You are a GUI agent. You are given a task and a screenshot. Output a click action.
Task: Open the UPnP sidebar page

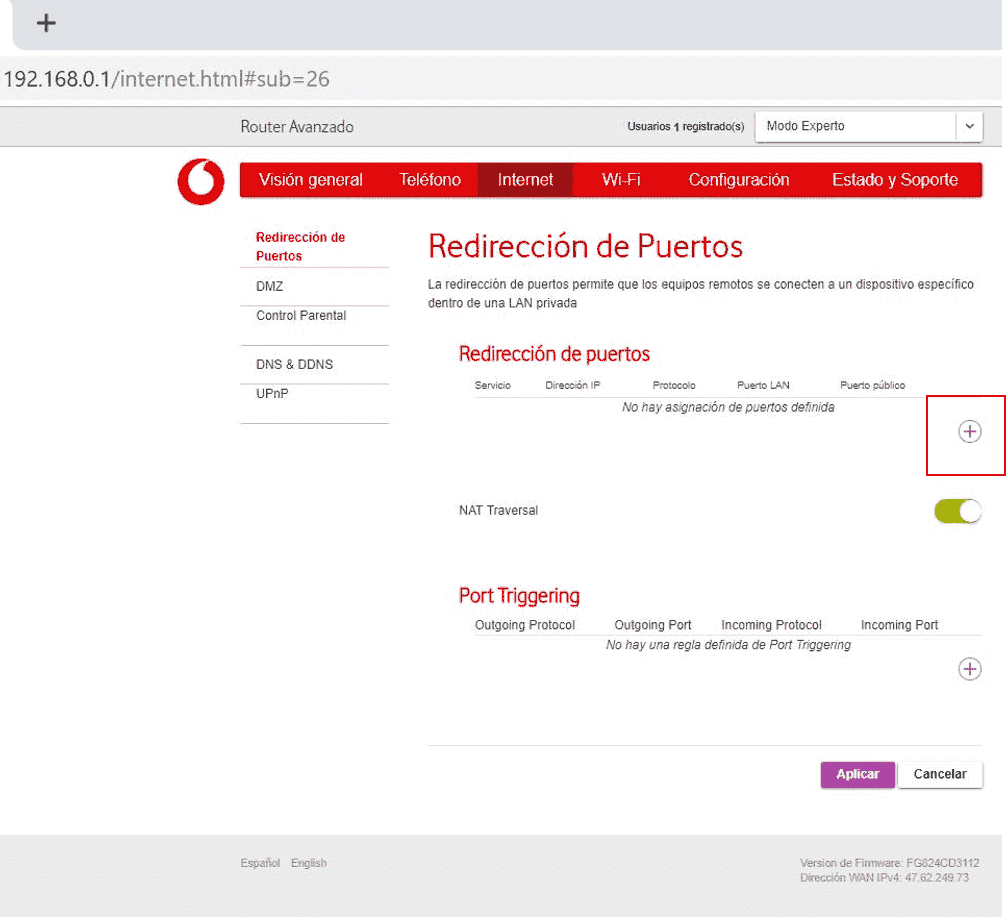click(x=272, y=394)
